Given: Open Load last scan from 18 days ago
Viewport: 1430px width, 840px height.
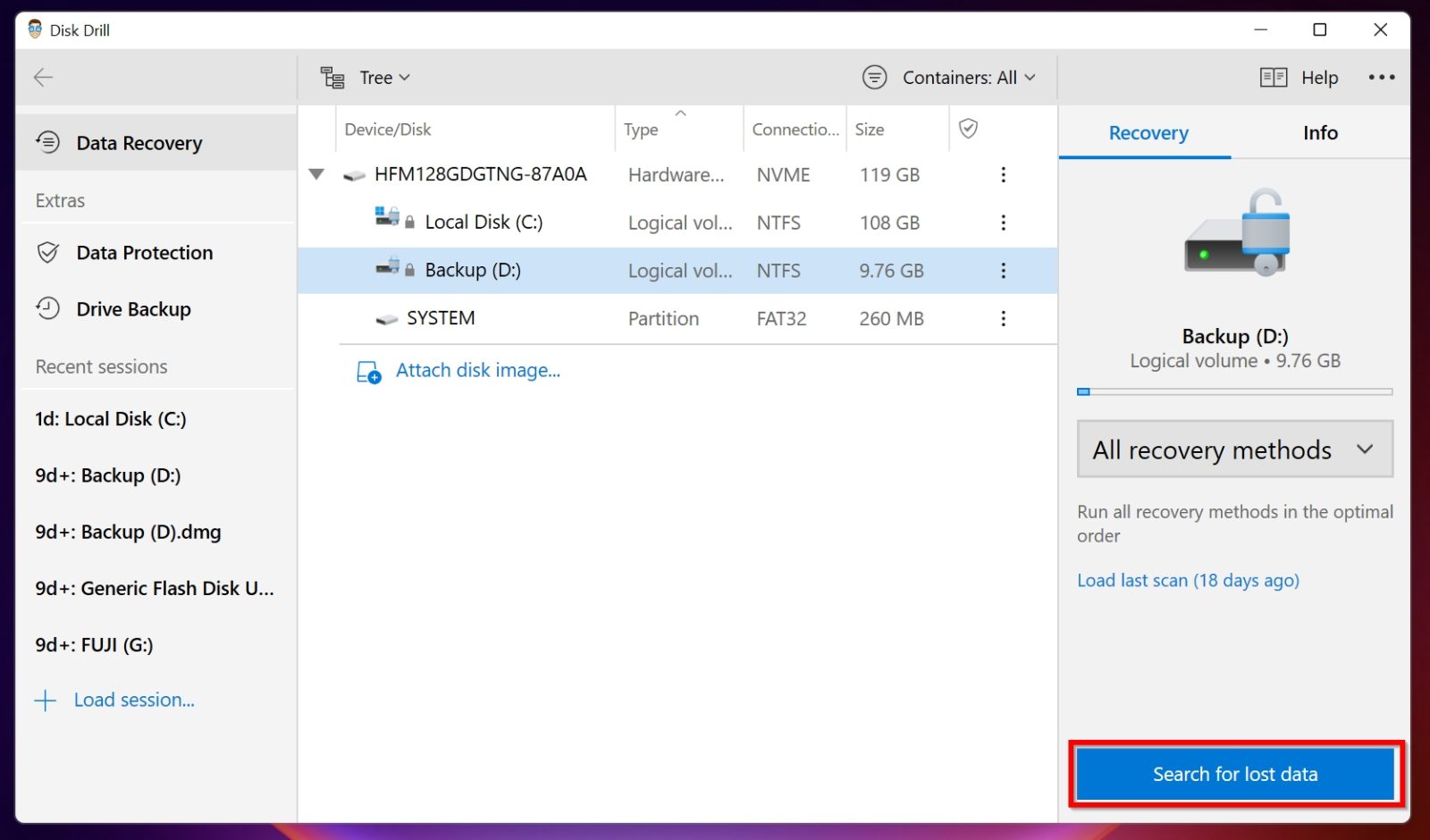Looking at the screenshot, I should click(x=1188, y=580).
